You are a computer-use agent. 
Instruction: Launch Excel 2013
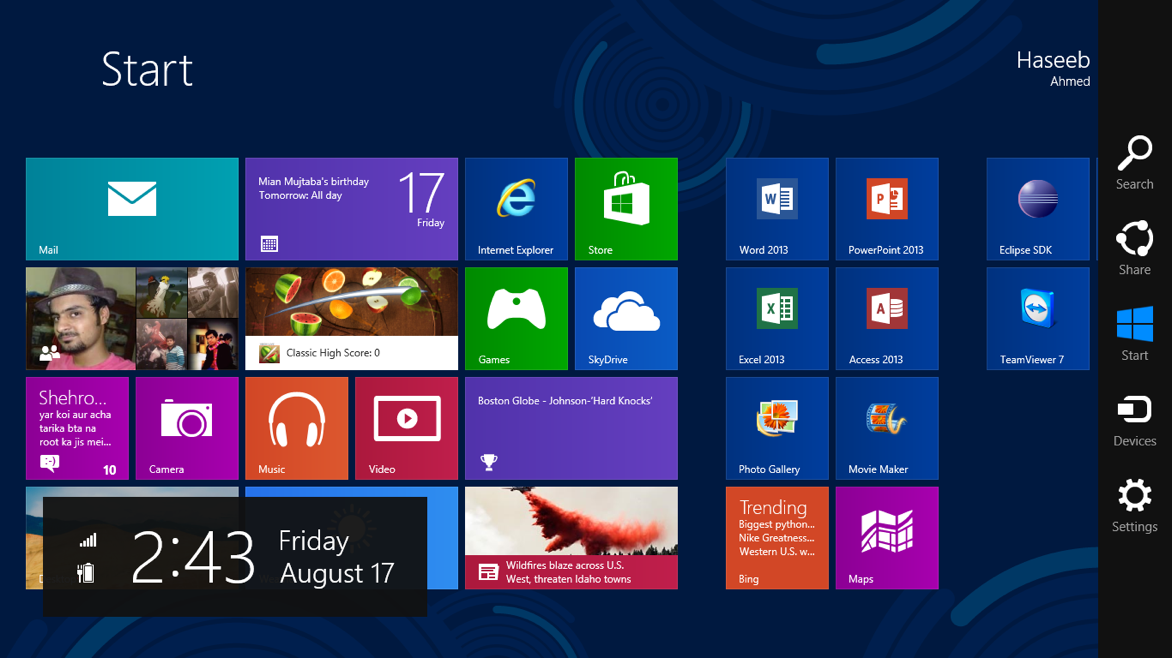pyautogui.click(x=777, y=318)
